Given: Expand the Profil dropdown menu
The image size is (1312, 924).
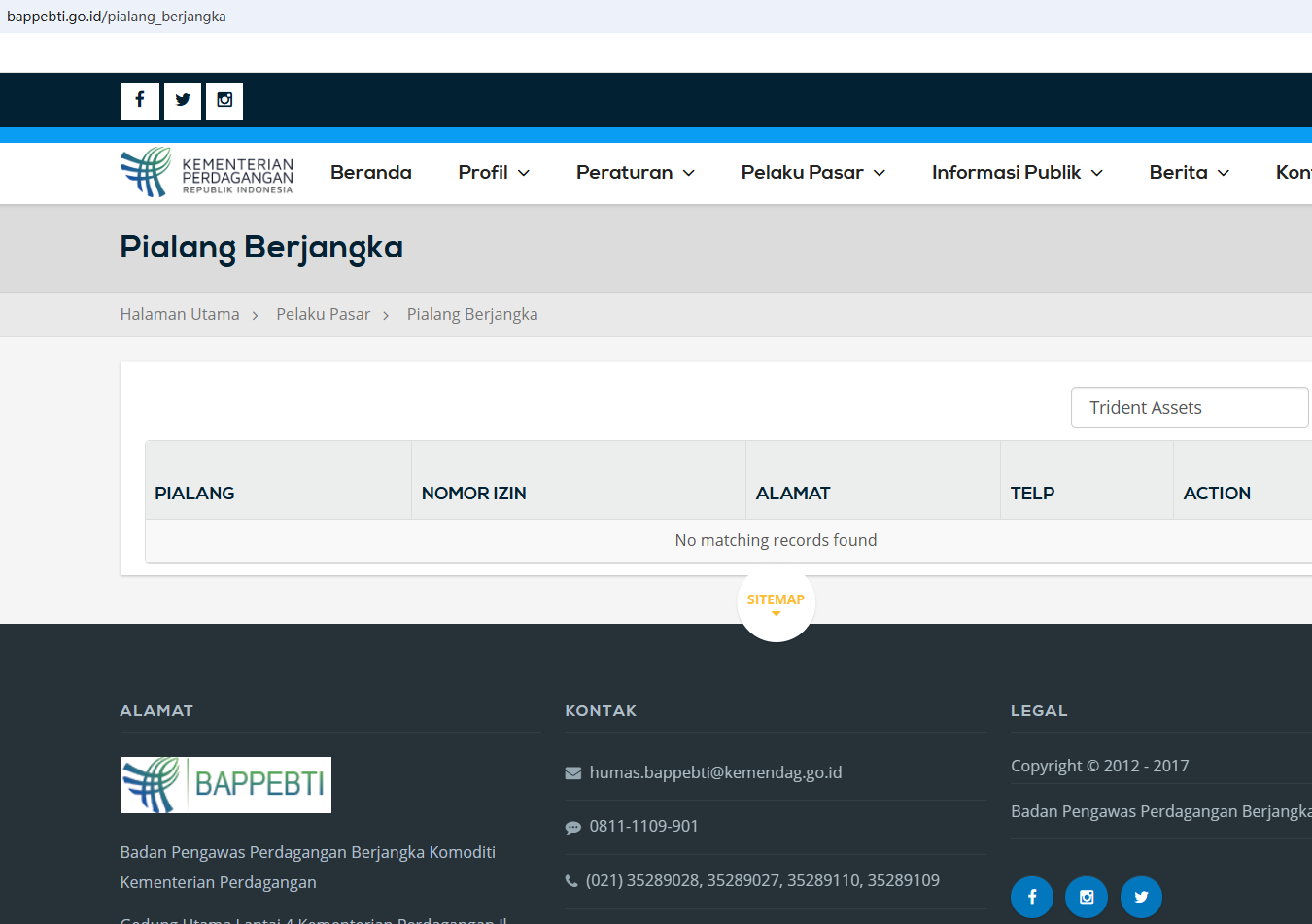Looking at the screenshot, I should click(494, 172).
